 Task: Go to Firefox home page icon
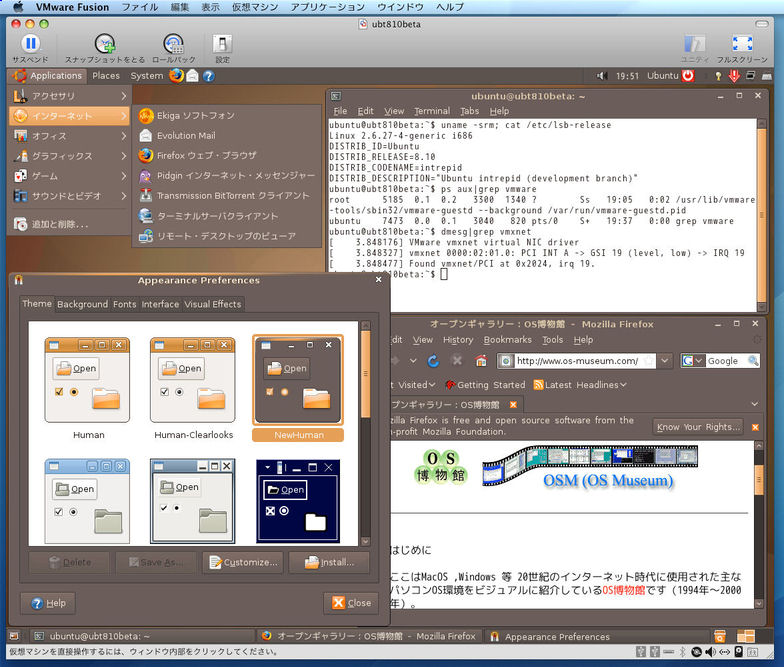[480, 360]
